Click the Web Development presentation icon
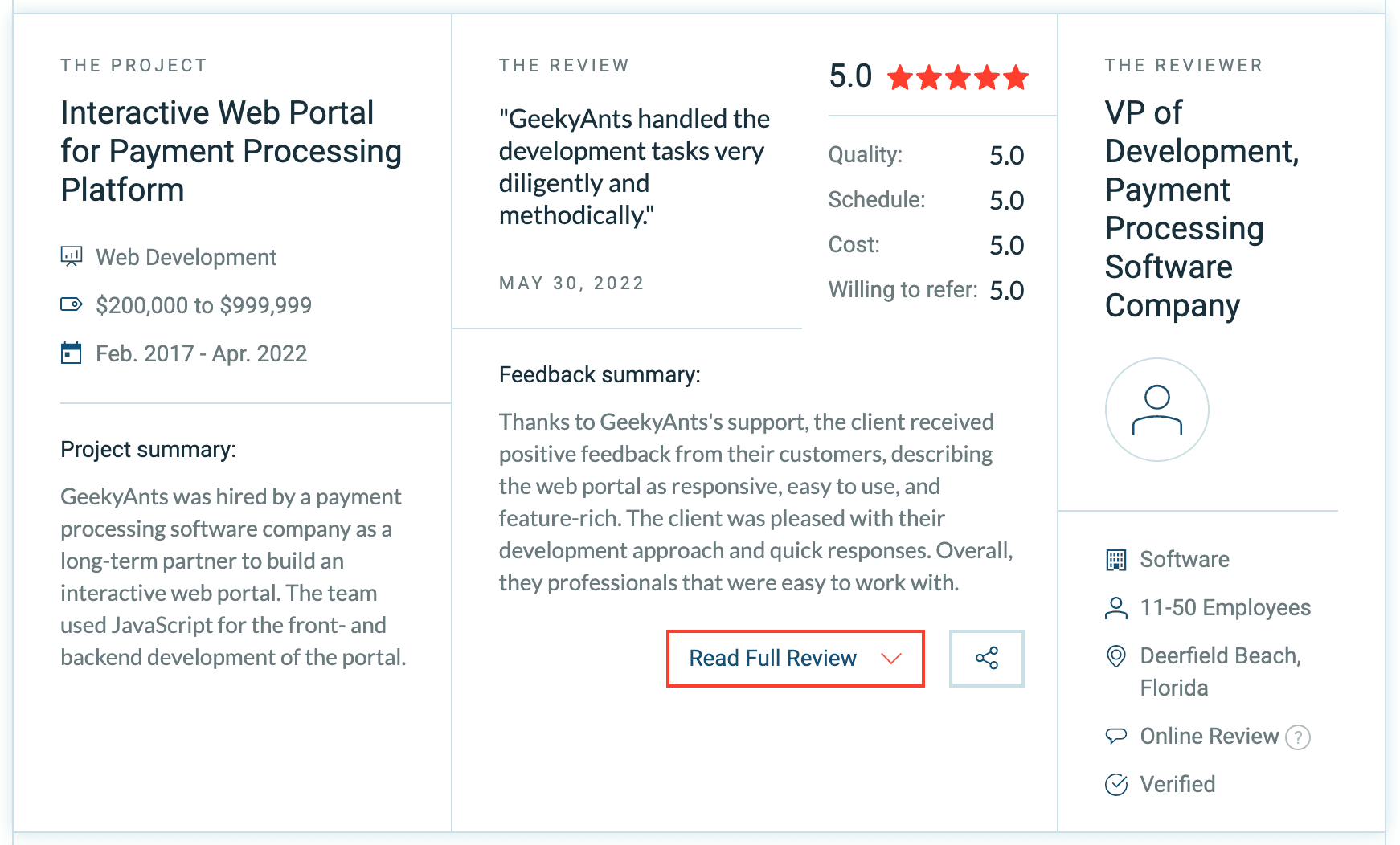This screenshot has width=1400, height=845. pyautogui.click(x=72, y=257)
